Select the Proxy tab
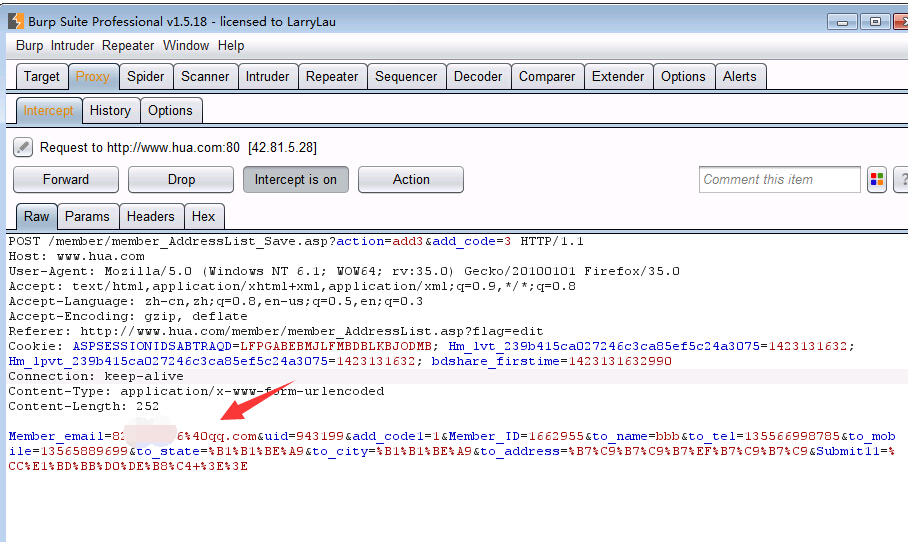908x542 pixels. (93, 76)
